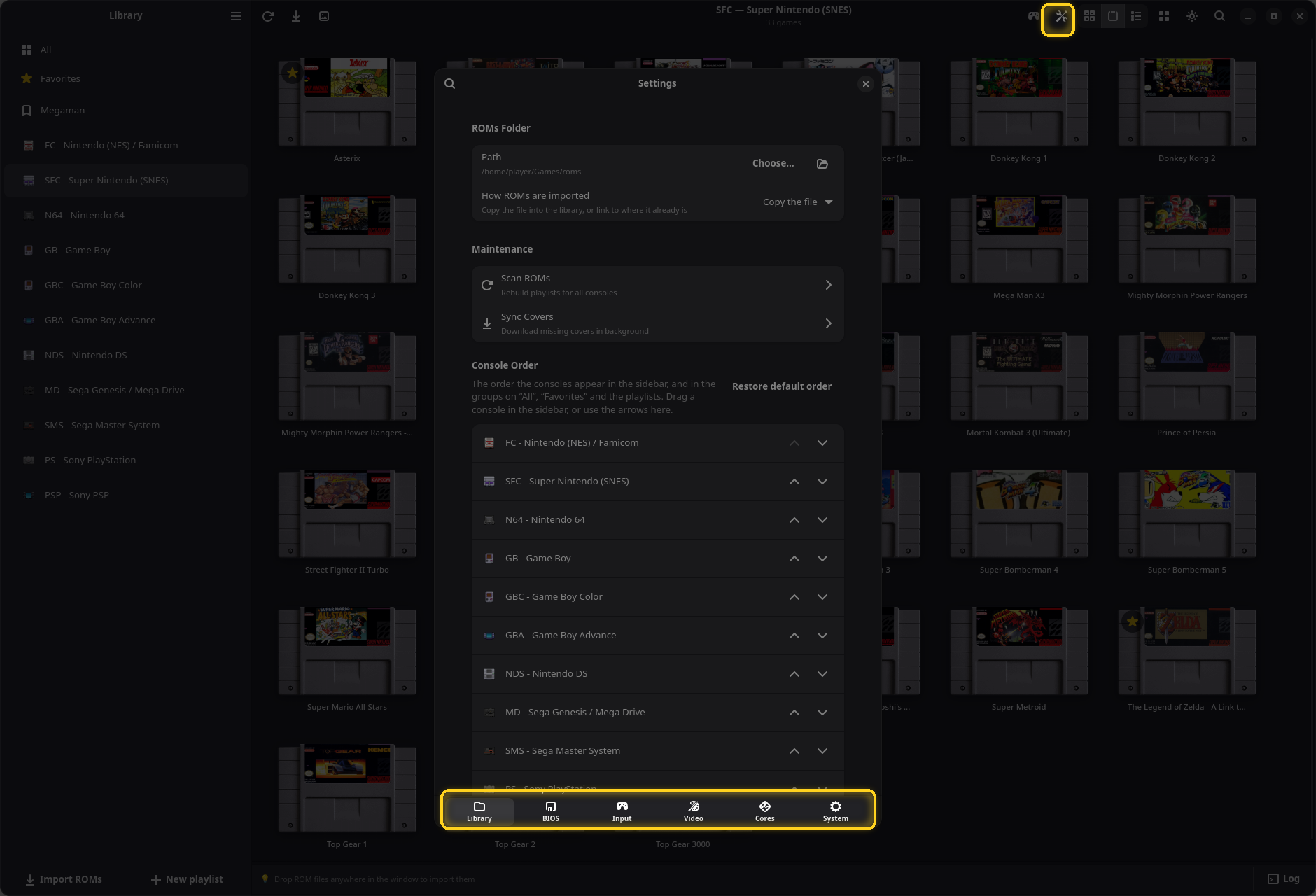Click the download icon in the top toolbar
1316x896 pixels.
[x=296, y=16]
